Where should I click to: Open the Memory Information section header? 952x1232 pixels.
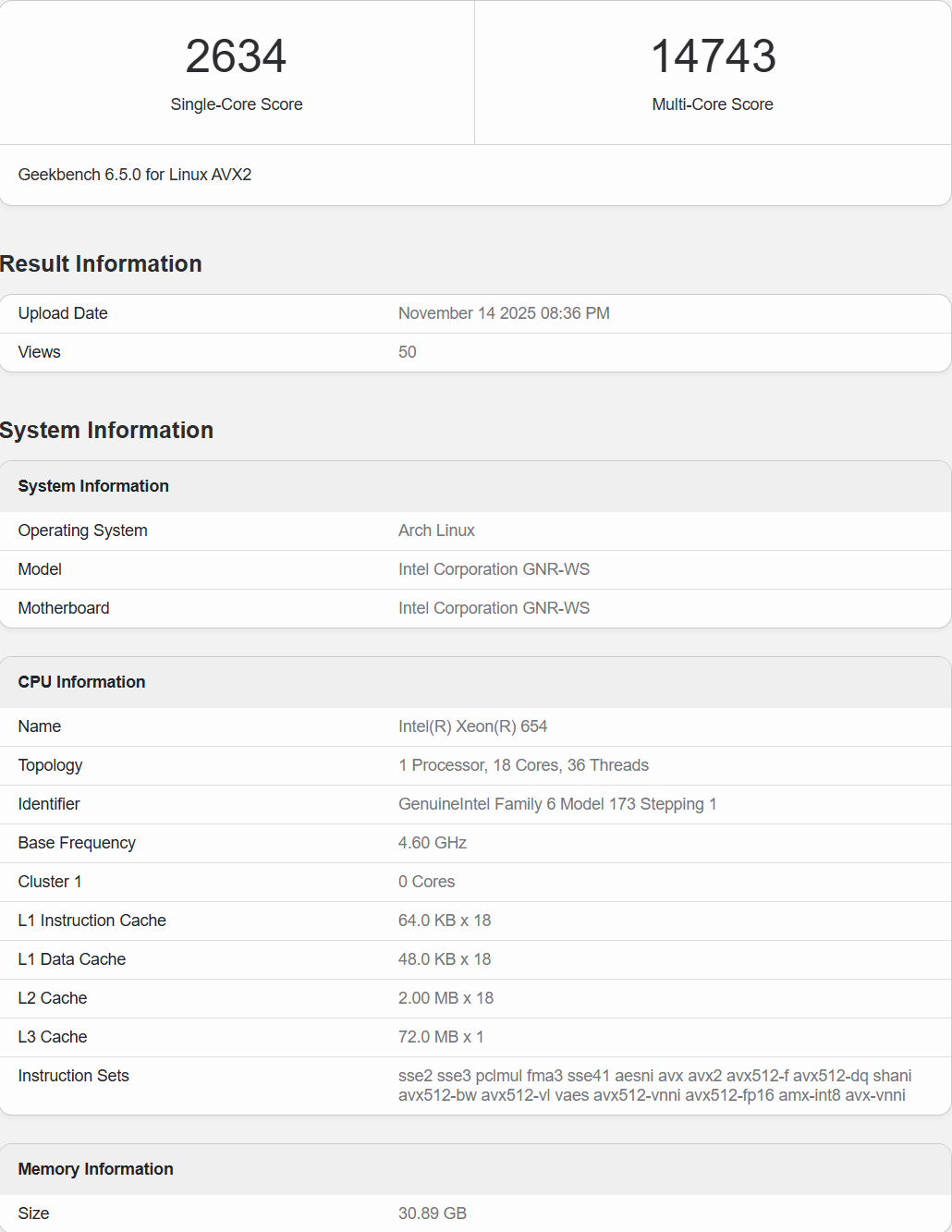pyautogui.click(x=95, y=1168)
